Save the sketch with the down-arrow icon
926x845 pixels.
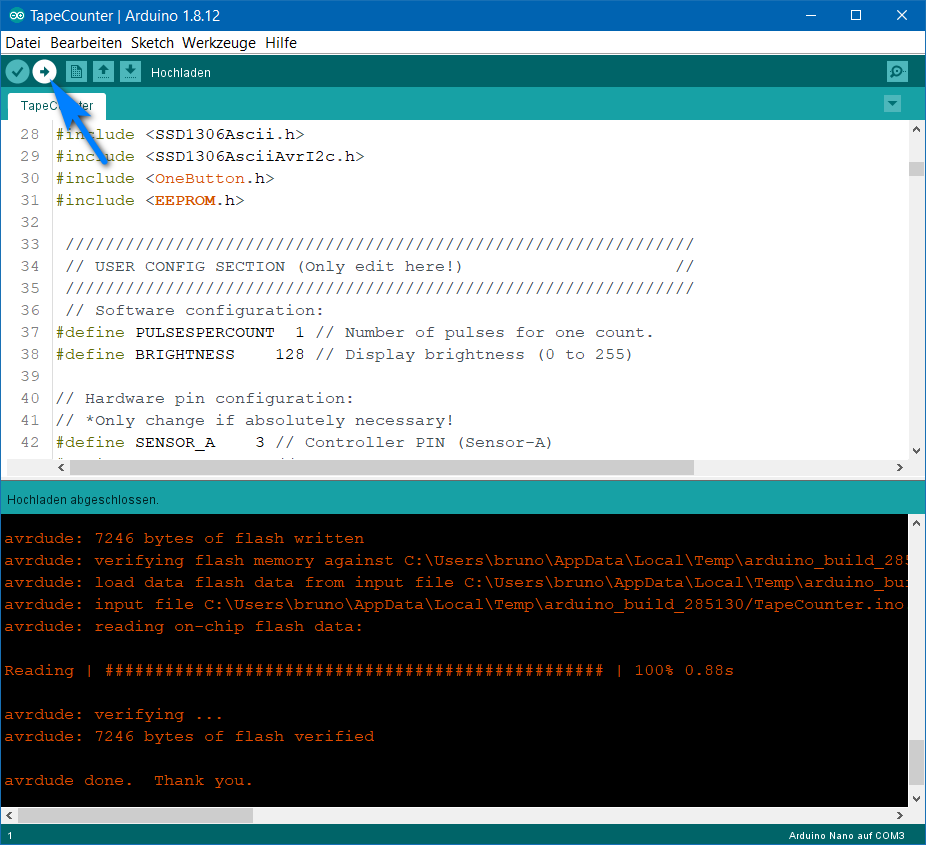click(131, 72)
